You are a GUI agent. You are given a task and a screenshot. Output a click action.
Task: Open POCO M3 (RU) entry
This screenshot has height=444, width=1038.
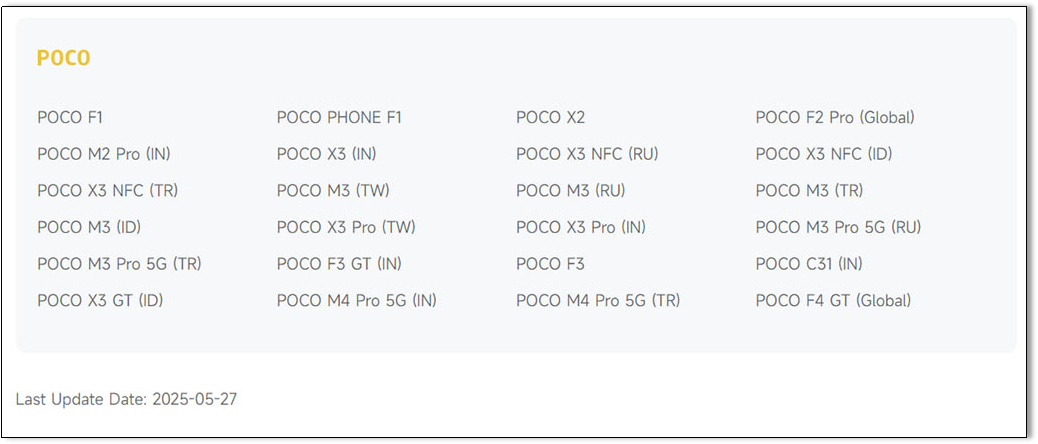[x=571, y=191]
